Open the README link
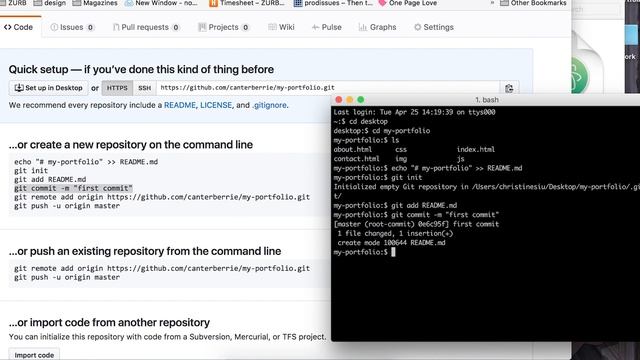Screen dimensions: 640x360 [180, 105]
